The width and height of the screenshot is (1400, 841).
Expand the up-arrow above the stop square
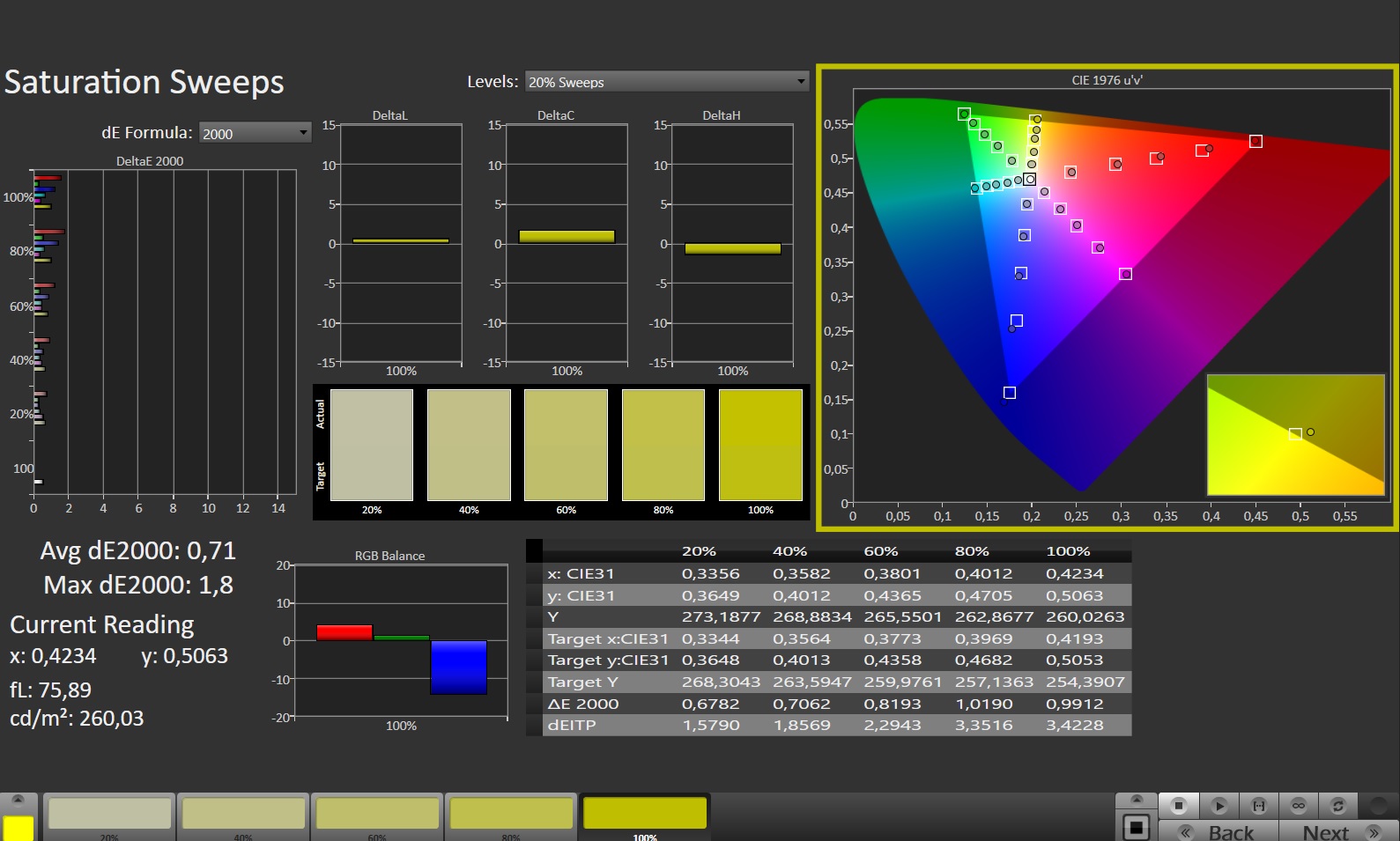click(1137, 800)
